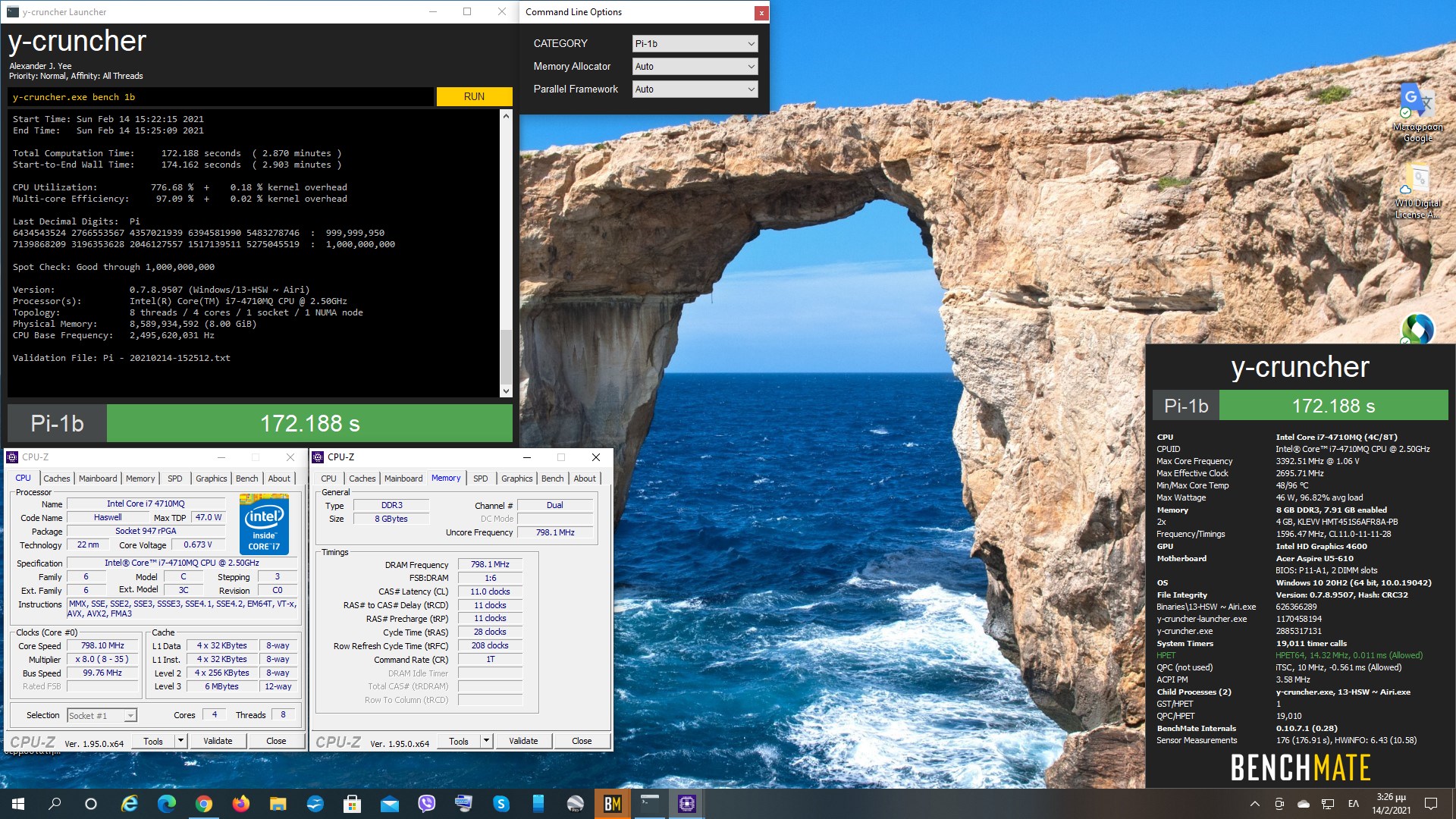Open the taskbar clock and date
Viewport: 1456px width, 819px height.
coord(1391,804)
